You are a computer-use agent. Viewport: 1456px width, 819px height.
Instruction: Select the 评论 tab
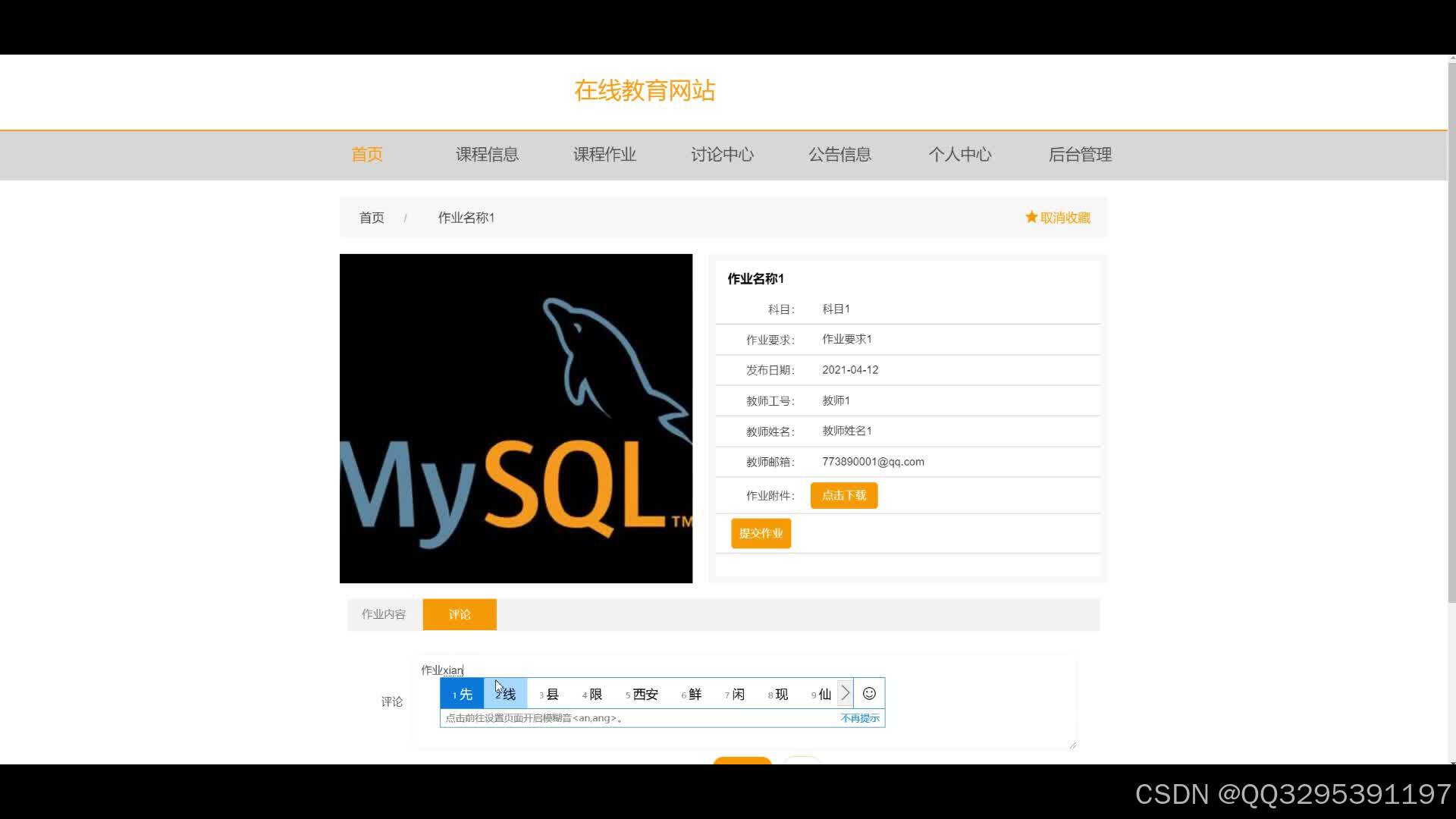point(460,614)
